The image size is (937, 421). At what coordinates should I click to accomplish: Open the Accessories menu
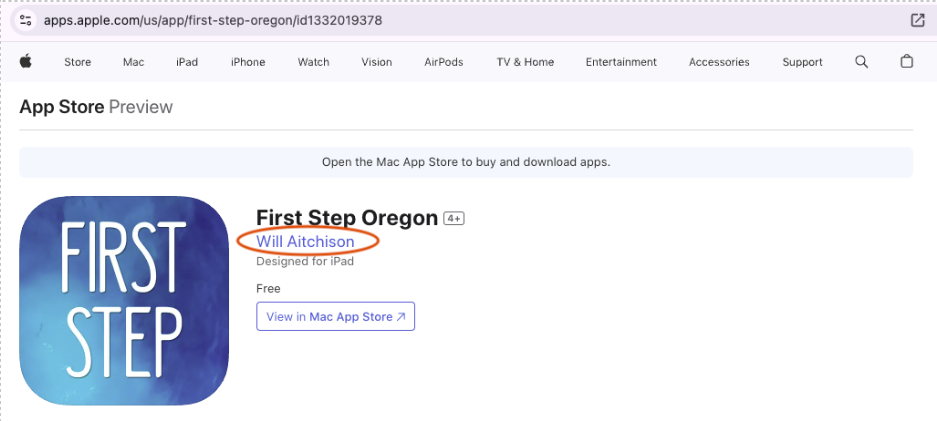719,62
